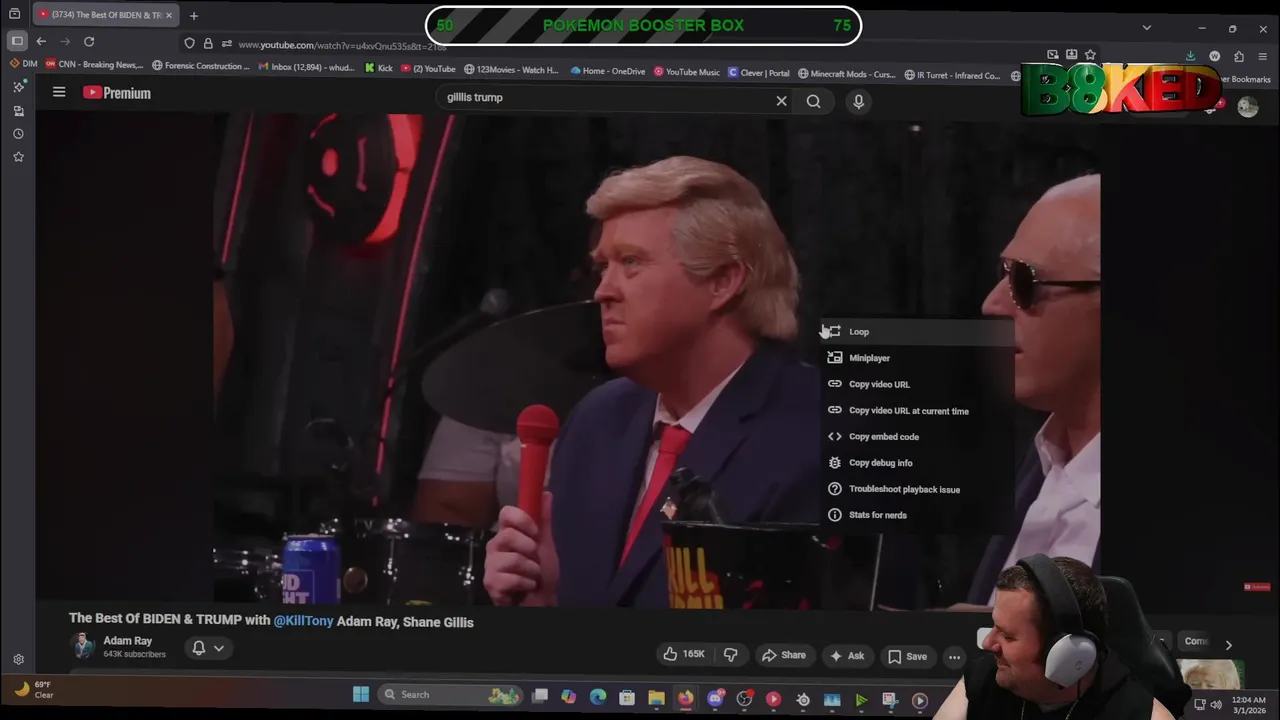Screen dimensions: 1280x720
Task: Bookmark this page with star icon
Action: point(1090,55)
